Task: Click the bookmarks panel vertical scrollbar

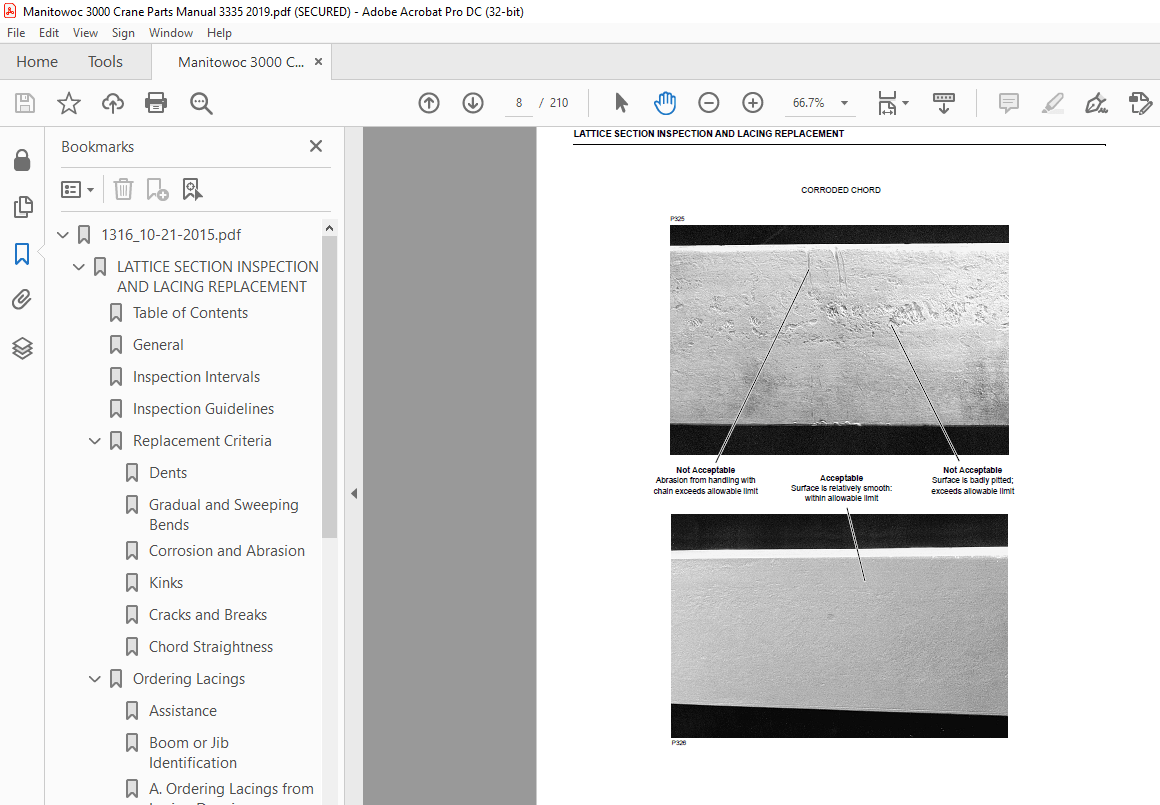Action: 329,387
